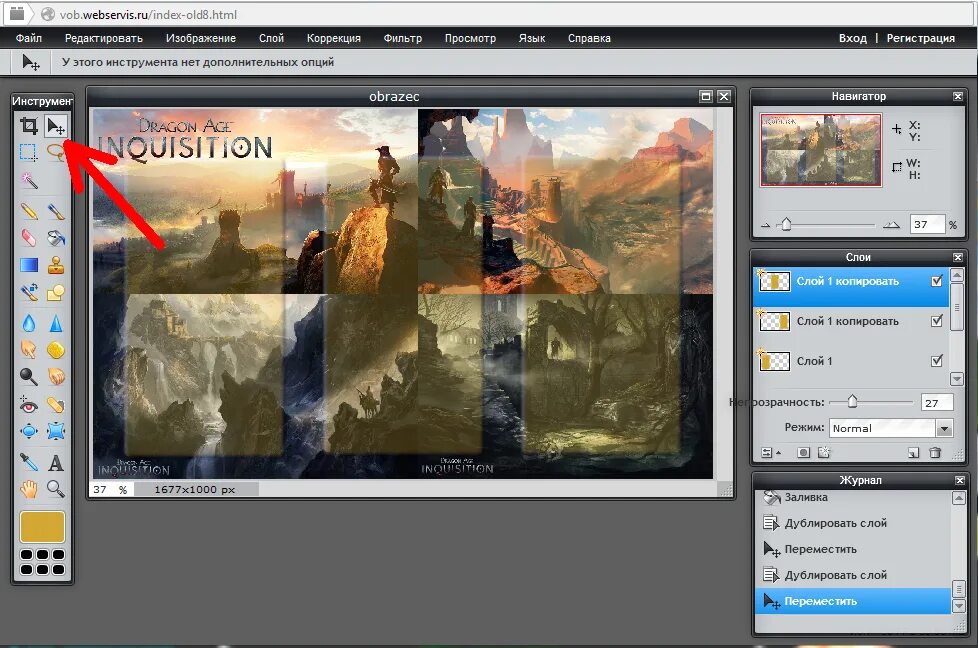This screenshot has width=978, height=648.
Task: Open the Коррекция menu
Action: [x=334, y=38]
